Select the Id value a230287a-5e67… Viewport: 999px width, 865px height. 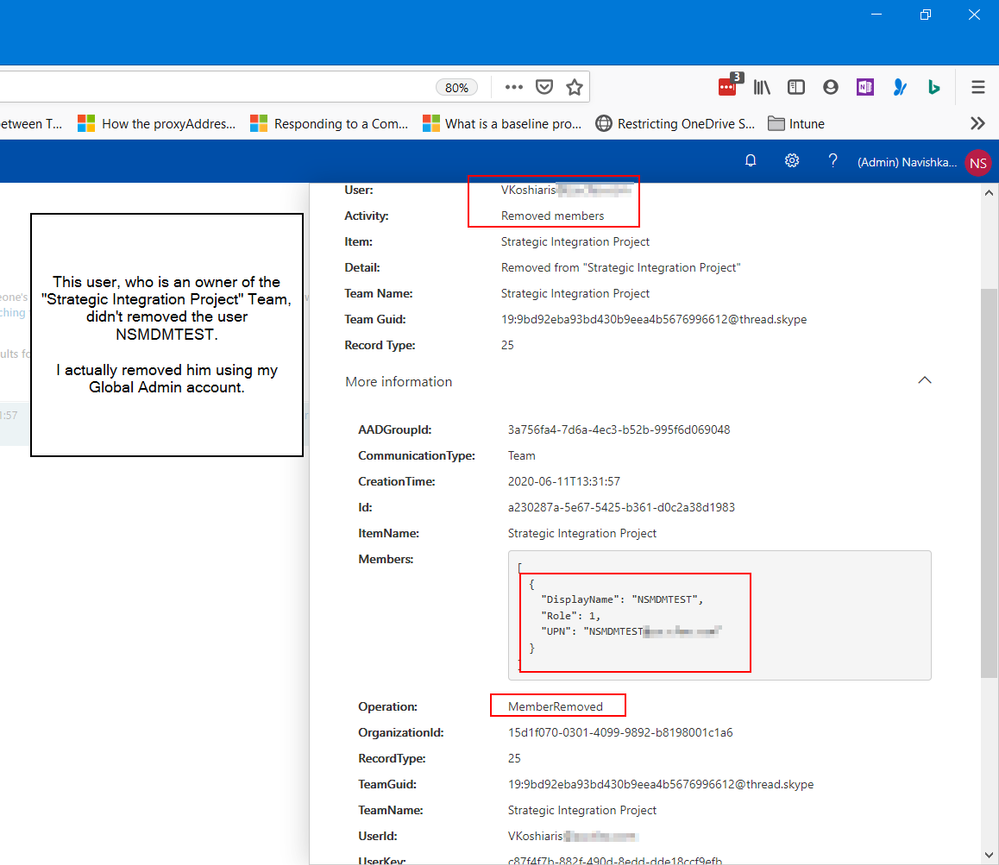621,508
